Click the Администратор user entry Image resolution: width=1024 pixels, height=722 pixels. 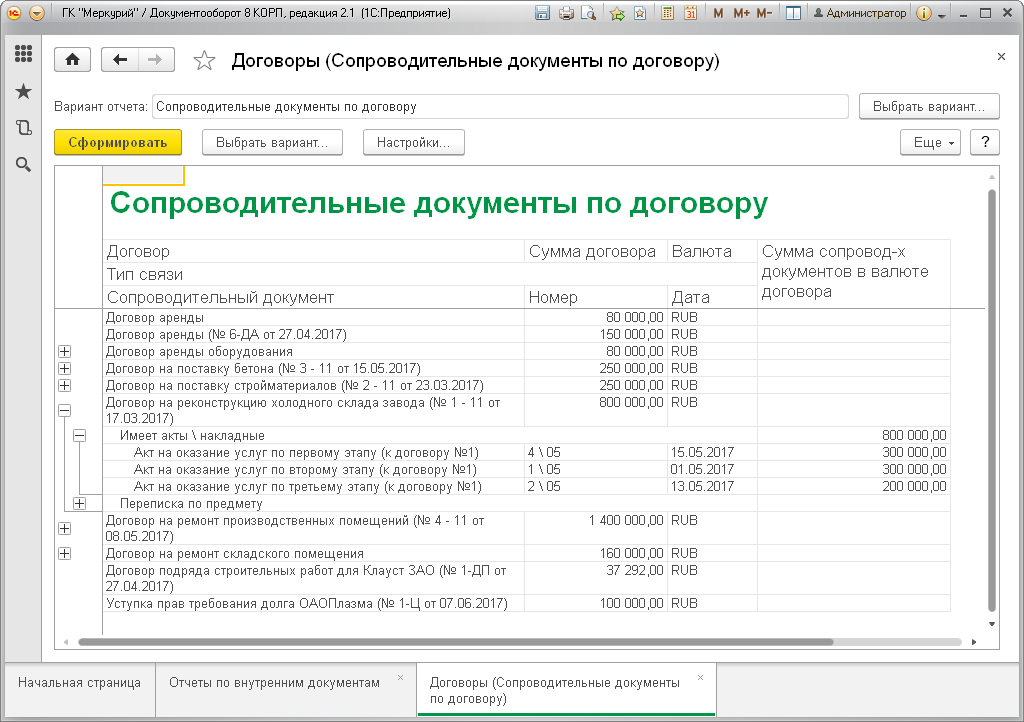tap(860, 13)
